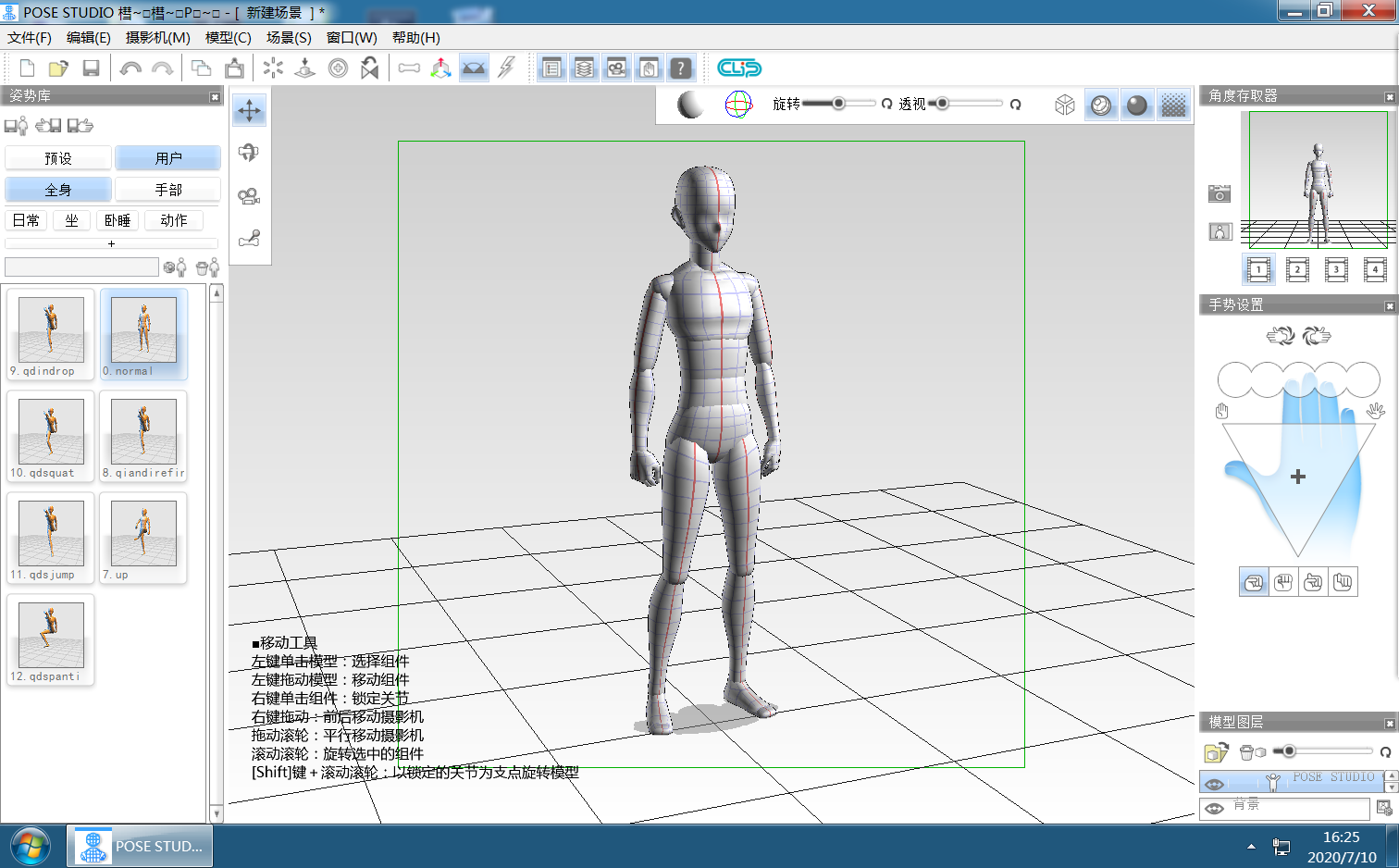1399x868 pixels.
Task: Click the bone display toolbar icon
Action: 409,68
